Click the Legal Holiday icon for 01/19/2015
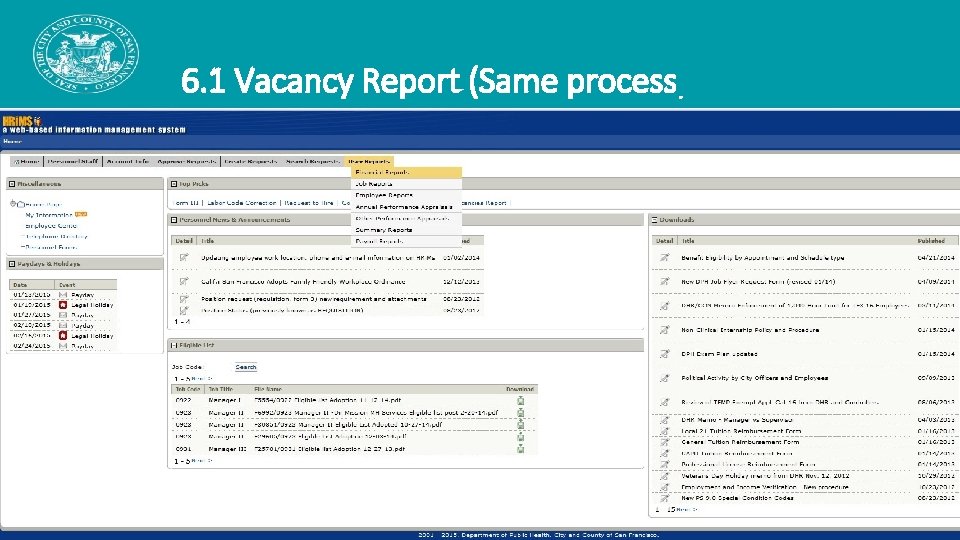960x540 pixels. pyautogui.click(x=62, y=305)
